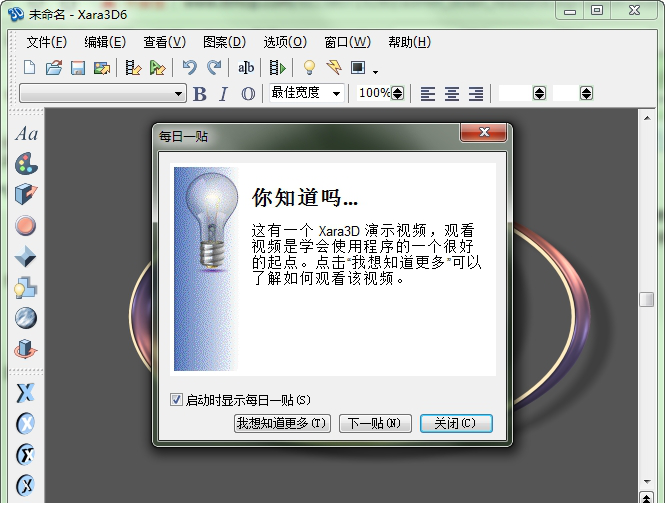Viewport: 665px width, 523px height.
Task: Expand the font name dropdown
Action: [x=179, y=93]
